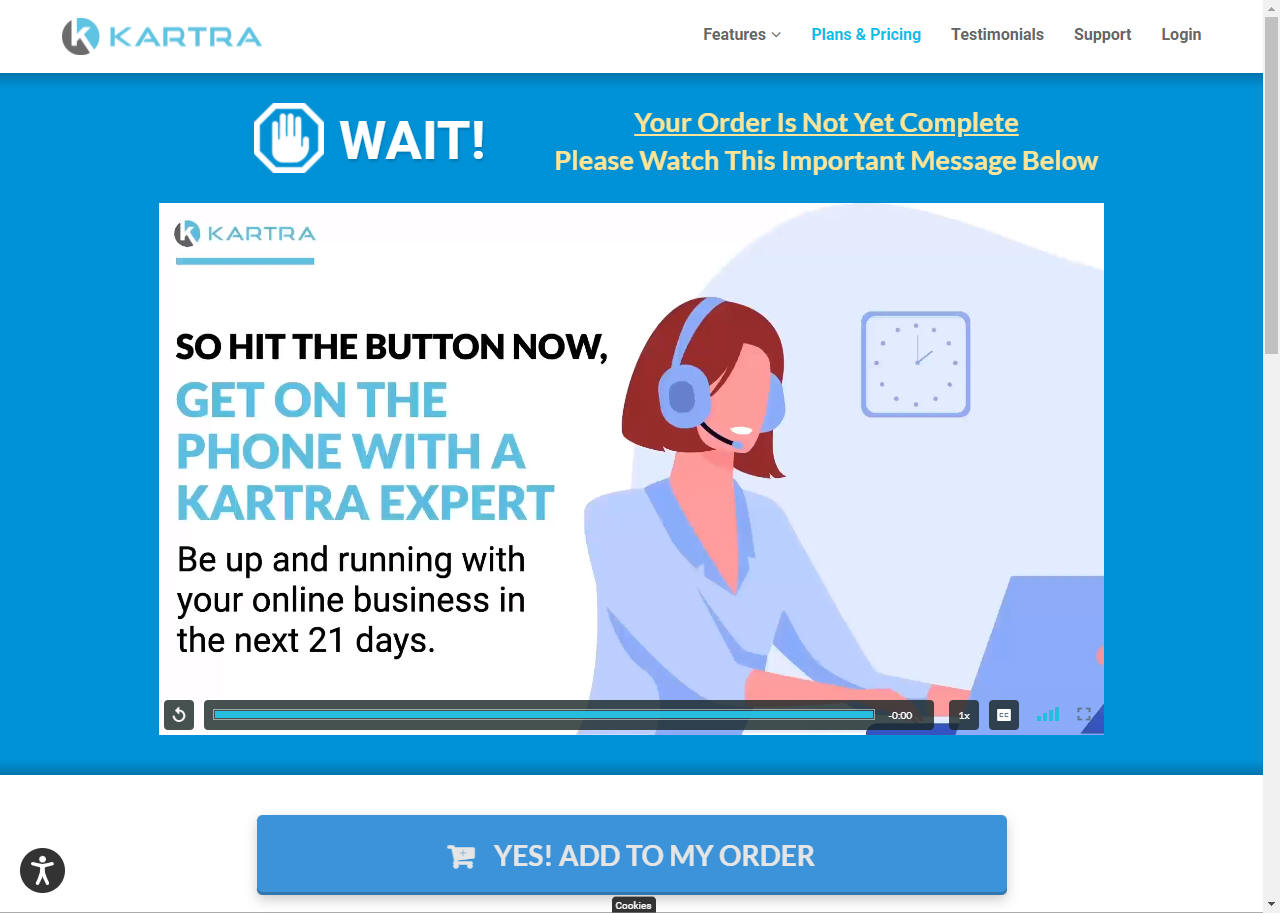Screen dimensions: 1280x913
Task: Replay the video with restart icon
Action: point(179,715)
